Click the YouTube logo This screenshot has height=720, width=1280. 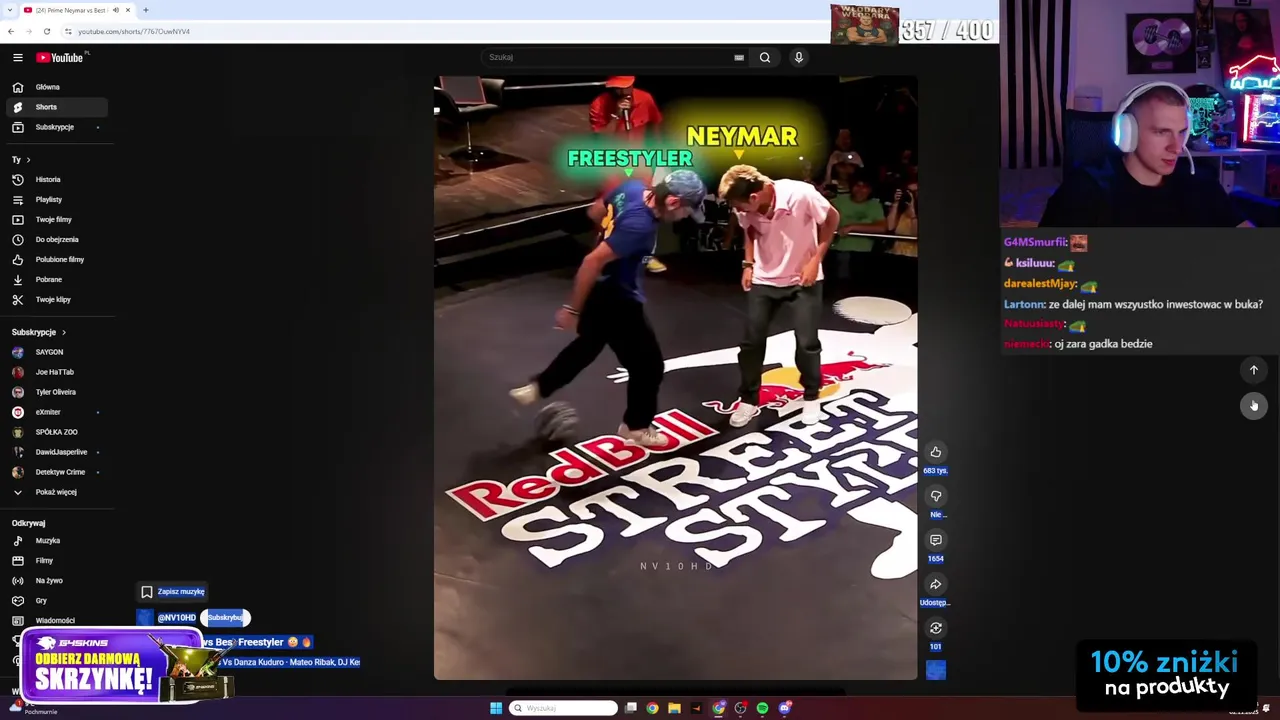coord(62,57)
